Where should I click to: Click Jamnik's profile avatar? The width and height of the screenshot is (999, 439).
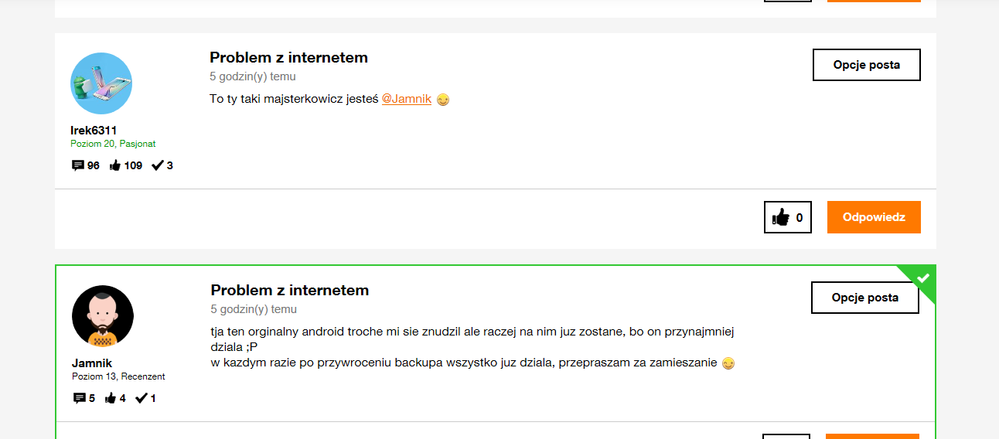point(102,316)
